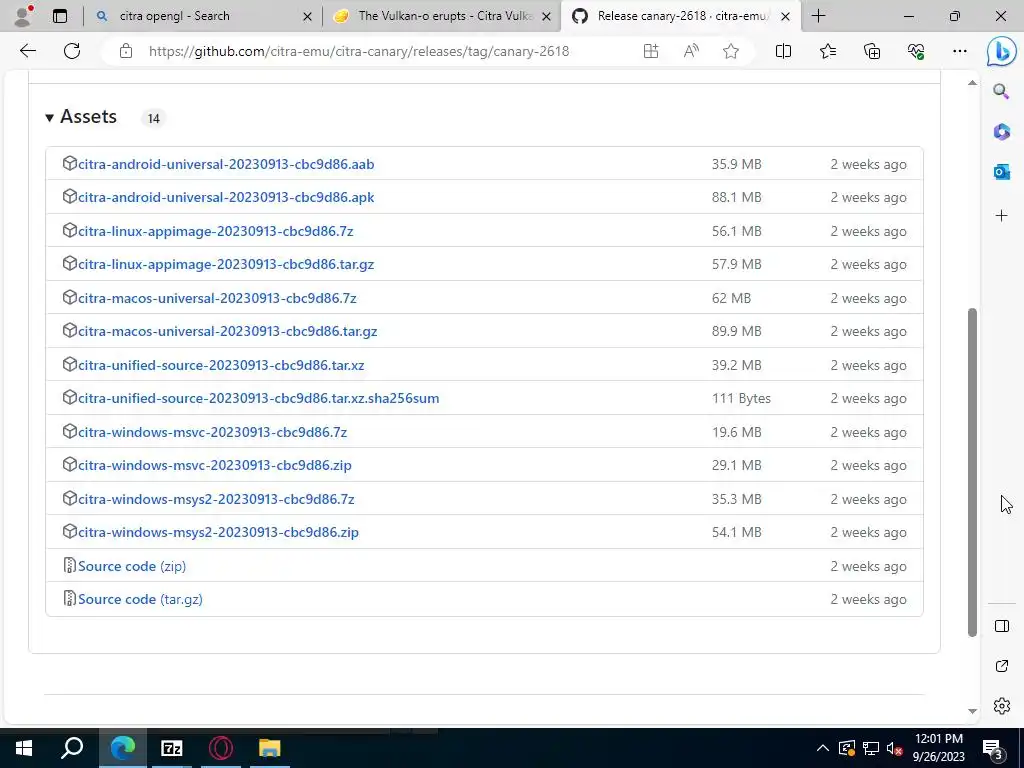Download citra-linux-appimage-20230913-cbc9d86.7z
1024x768 pixels.
click(x=216, y=231)
